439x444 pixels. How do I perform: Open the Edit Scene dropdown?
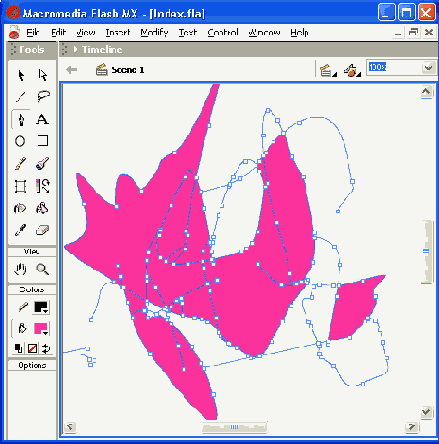click(x=328, y=70)
